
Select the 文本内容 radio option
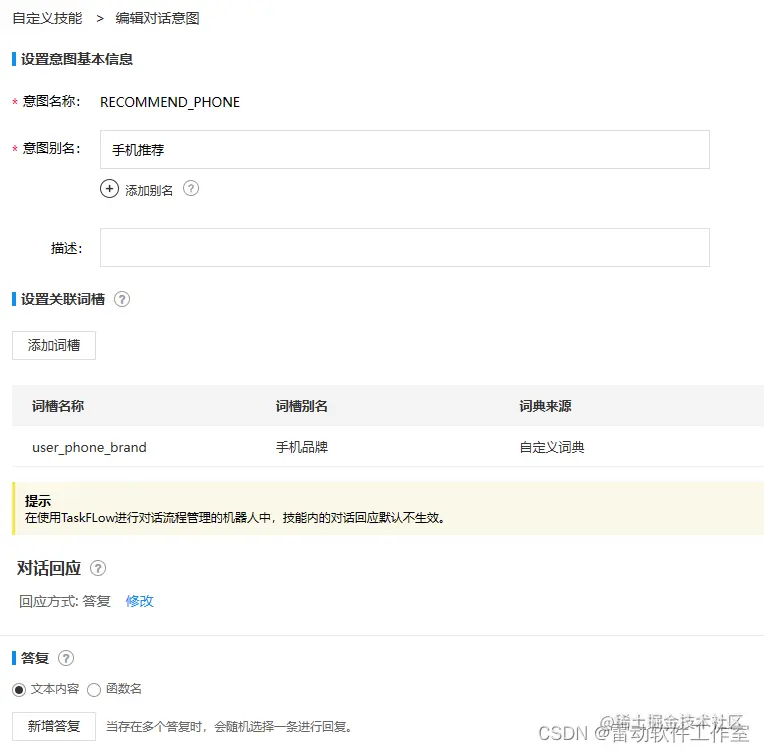pos(19,690)
